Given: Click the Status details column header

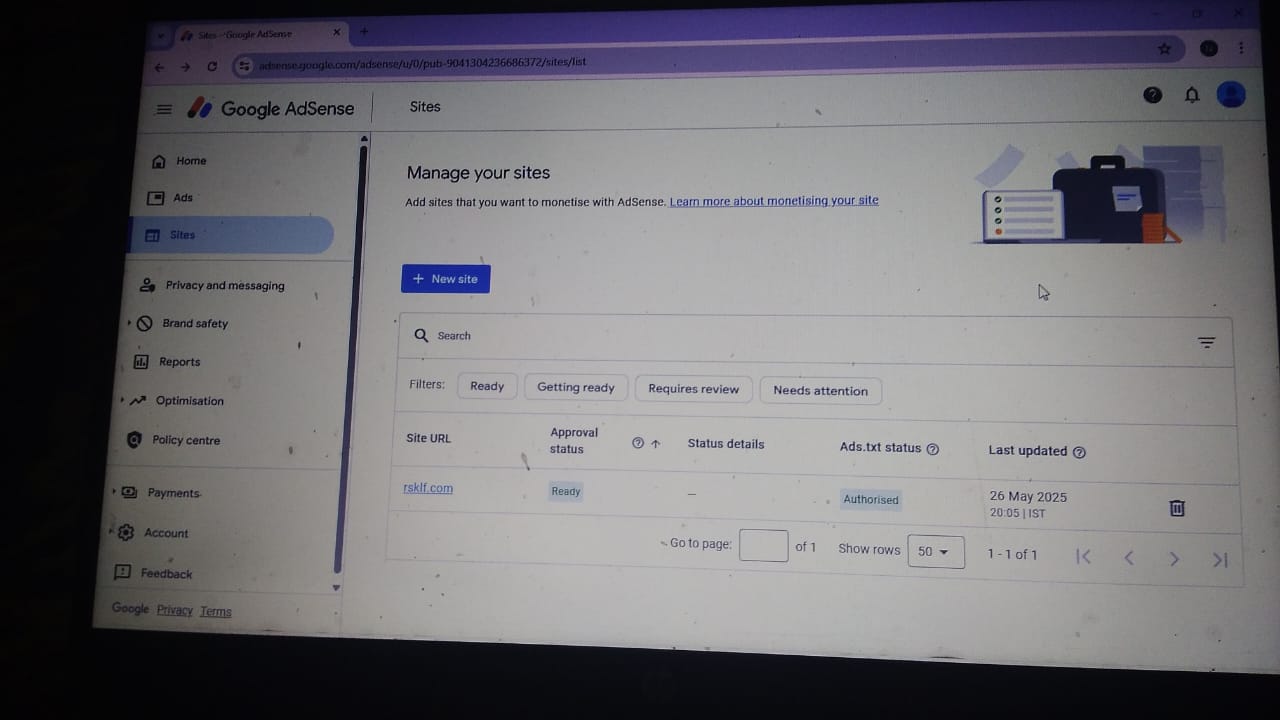Looking at the screenshot, I should (726, 444).
